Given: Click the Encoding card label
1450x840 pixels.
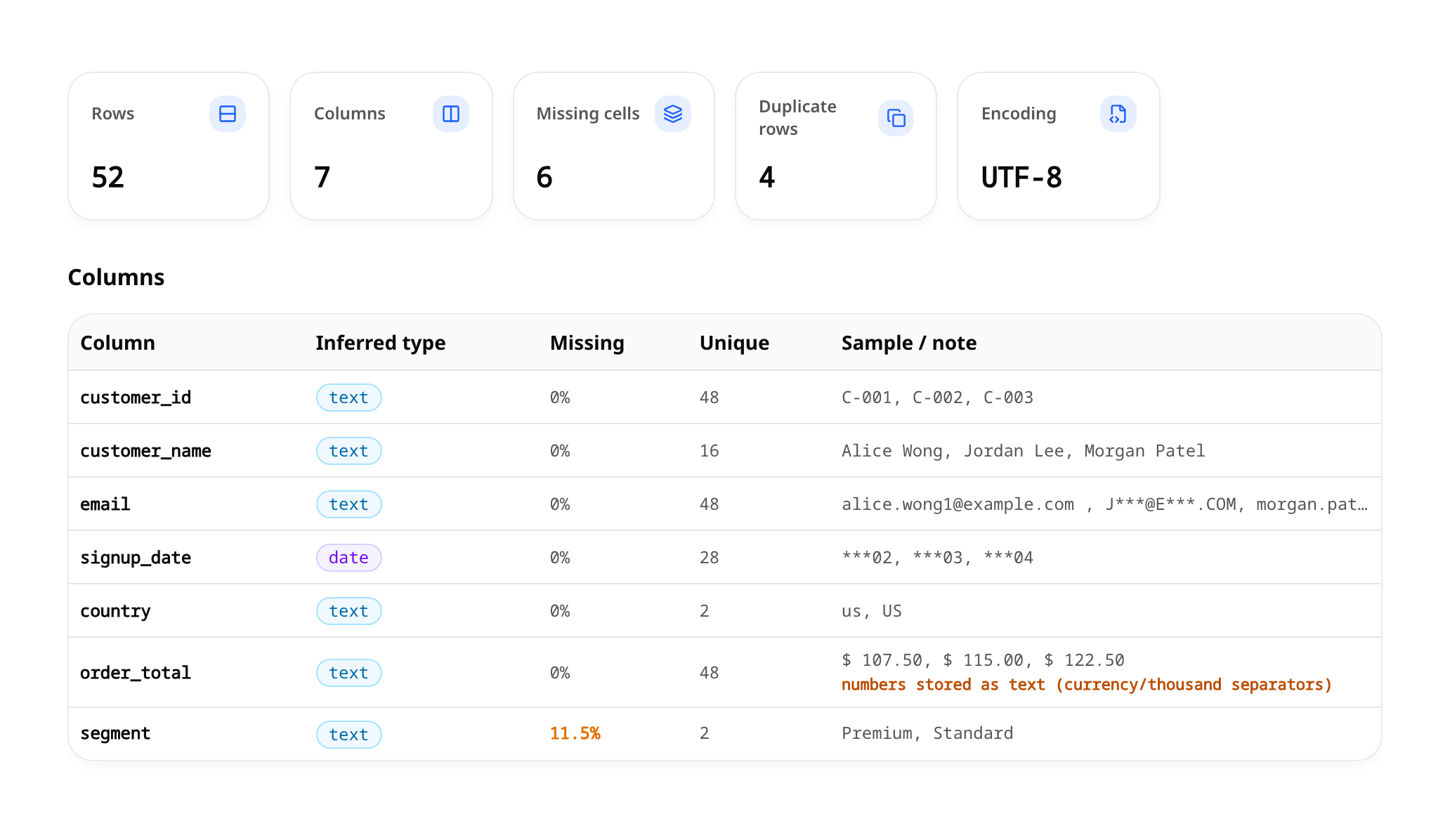Looking at the screenshot, I should [1019, 114].
